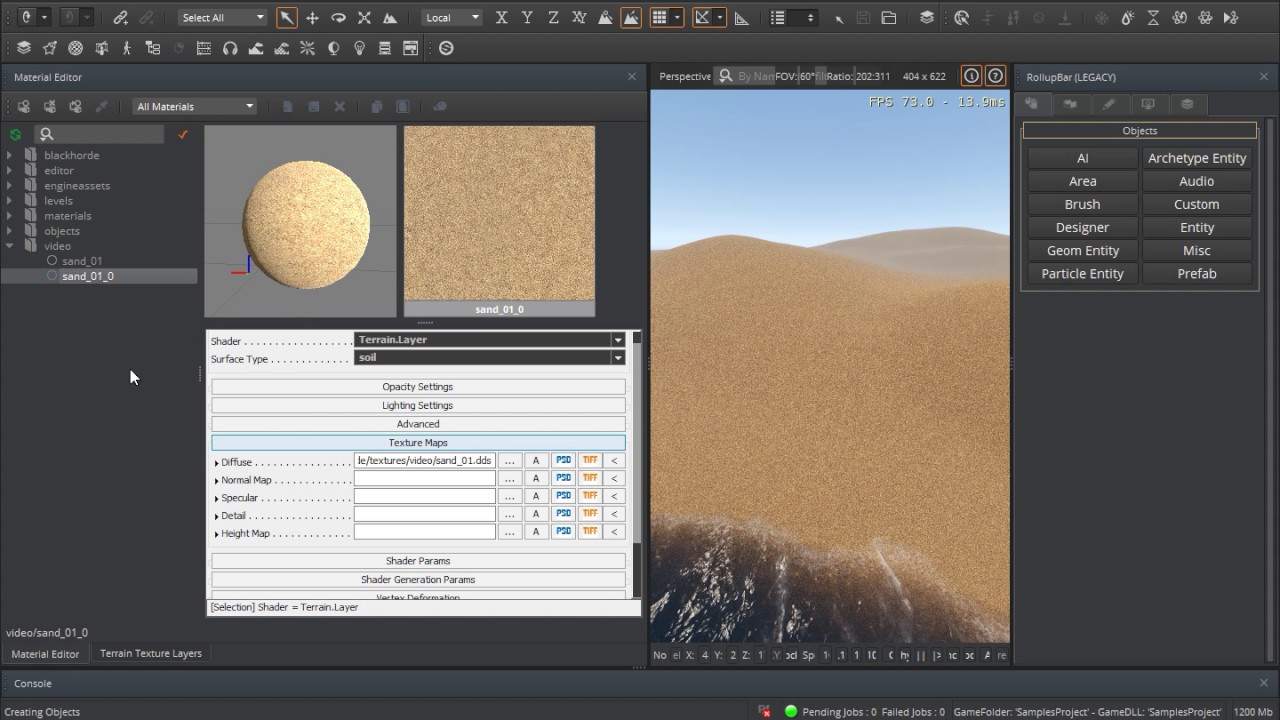Click the Archetype Entity button

[1197, 158]
